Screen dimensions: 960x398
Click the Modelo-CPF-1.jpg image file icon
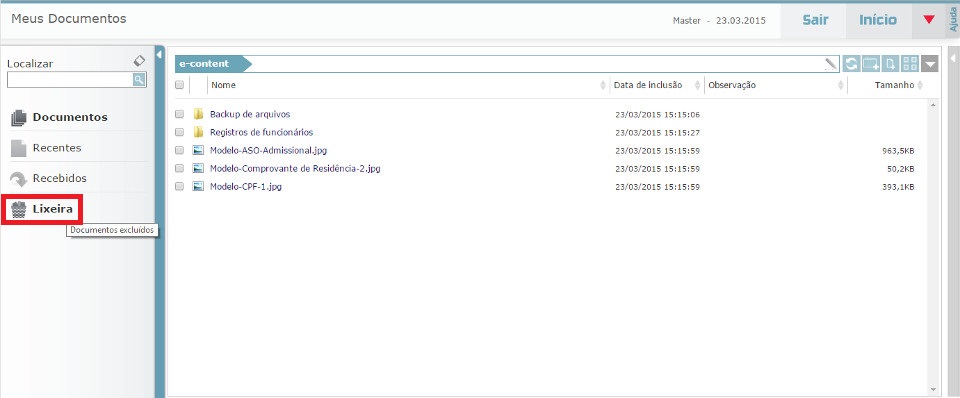pos(198,186)
